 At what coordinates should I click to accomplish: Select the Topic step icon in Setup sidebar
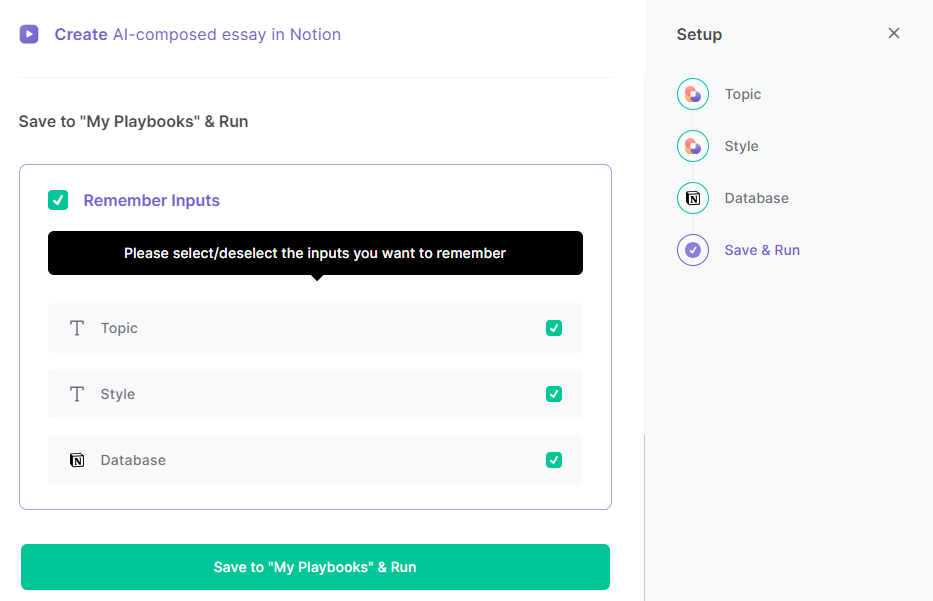(x=693, y=93)
